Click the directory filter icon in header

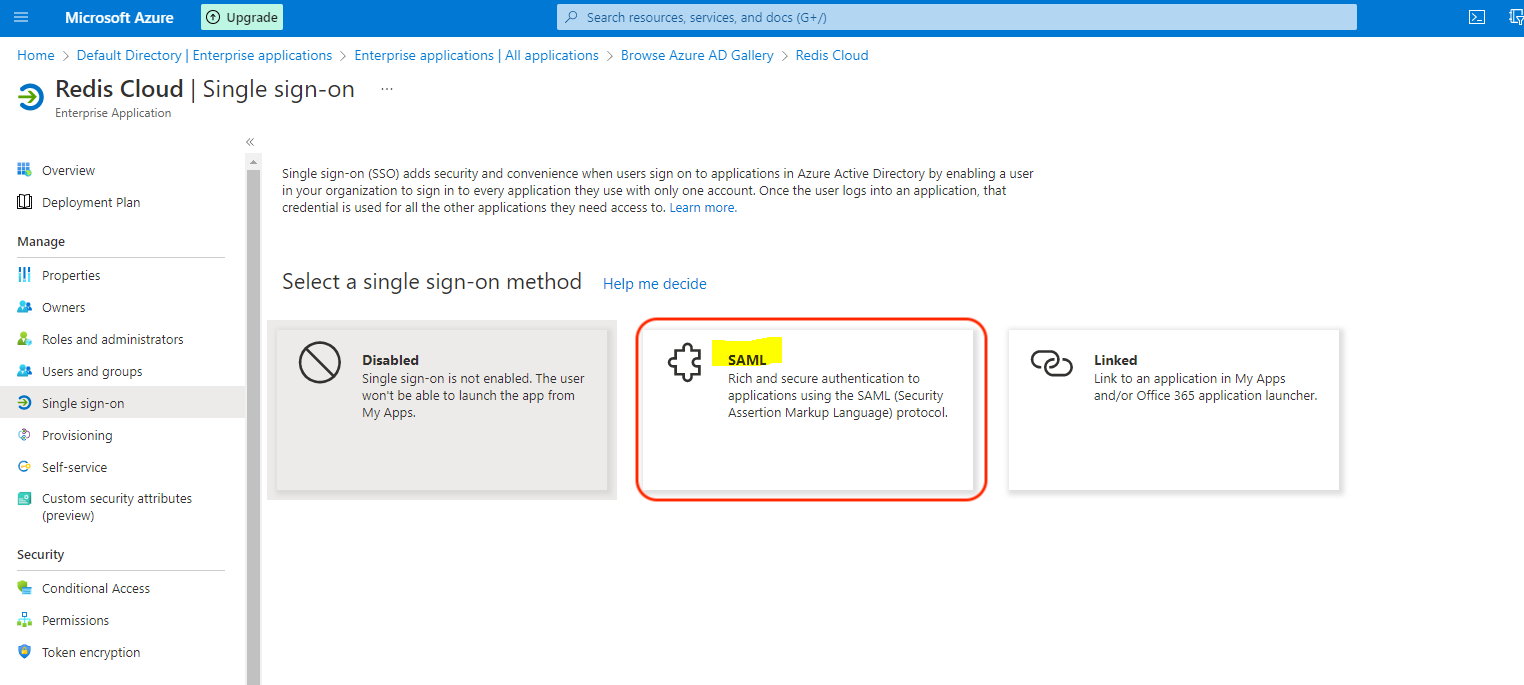[x=1514, y=17]
